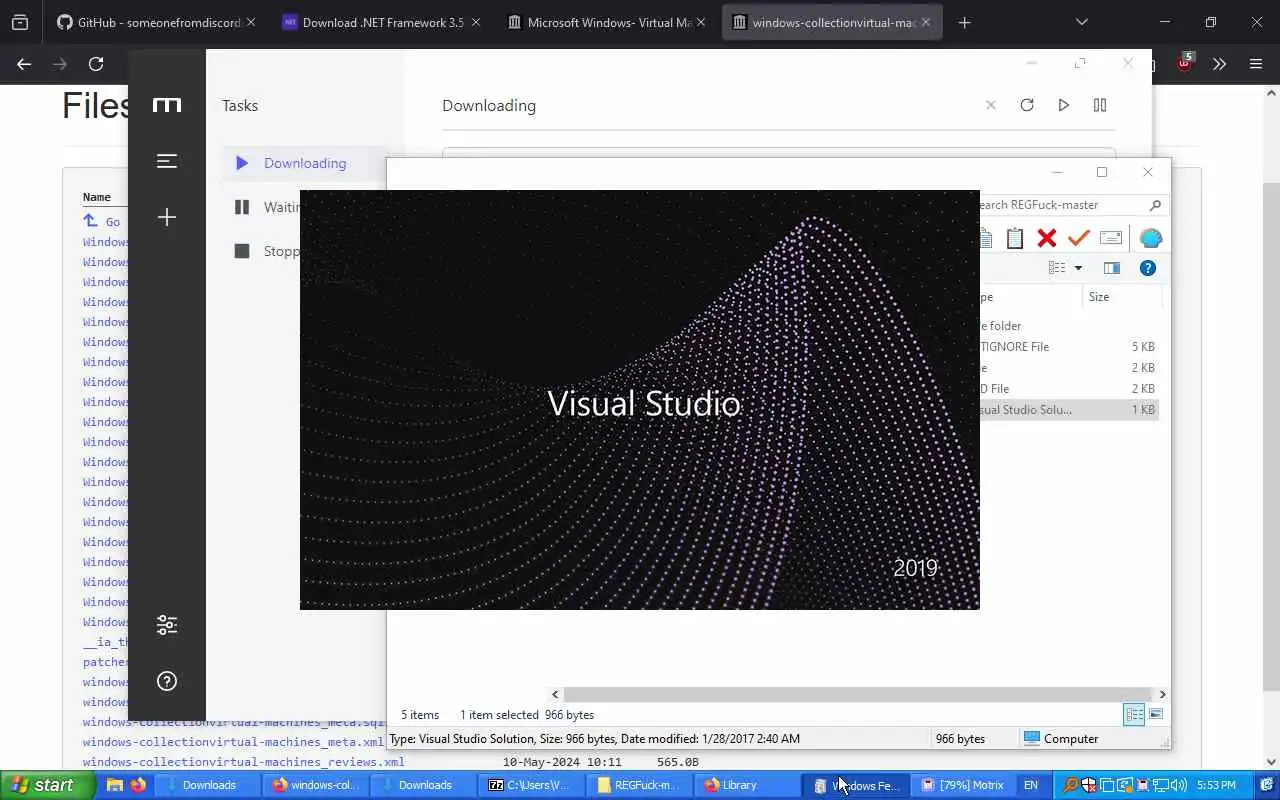The height and width of the screenshot is (800, 1280).
Task: Close the windows-collectionvirtual-machines browser tab
Action: pos(926,22)
